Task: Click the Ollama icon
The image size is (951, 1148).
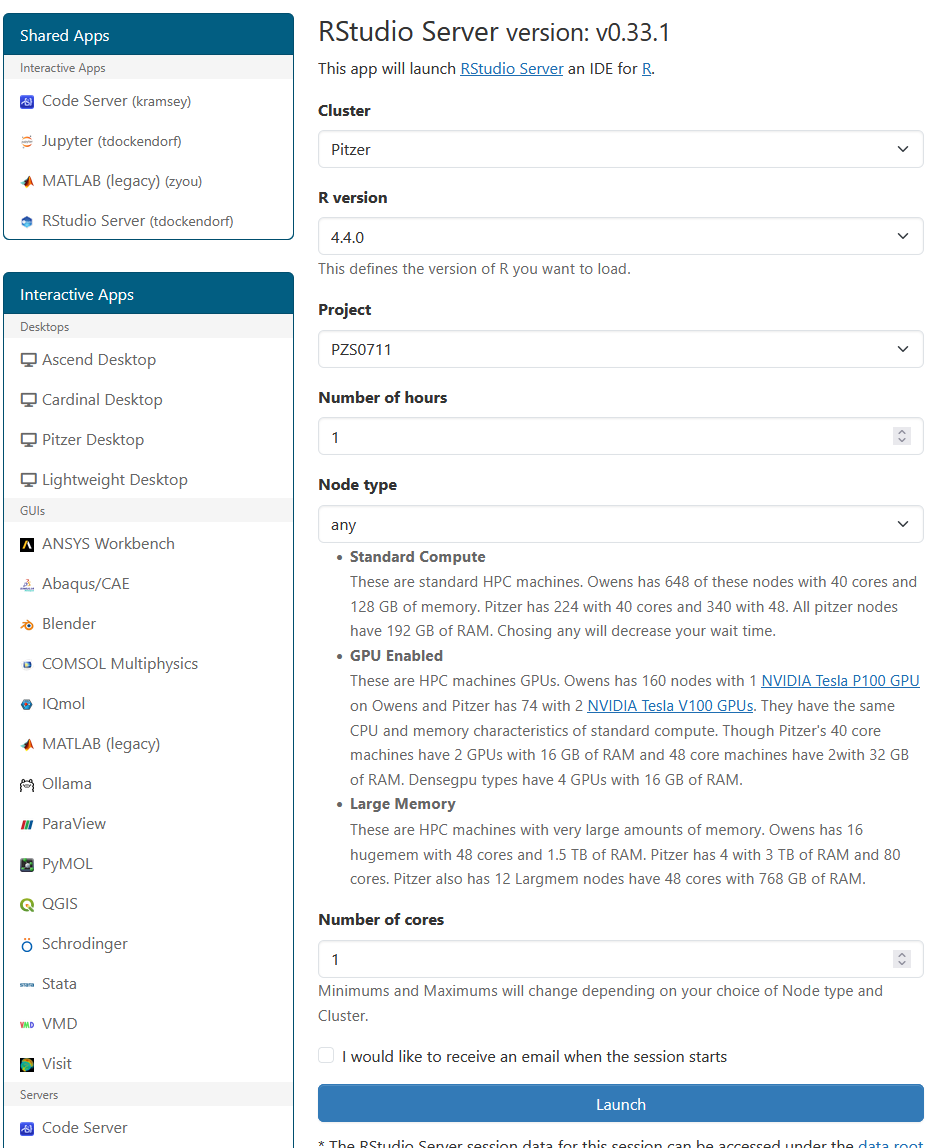Action: pos(27,784)
